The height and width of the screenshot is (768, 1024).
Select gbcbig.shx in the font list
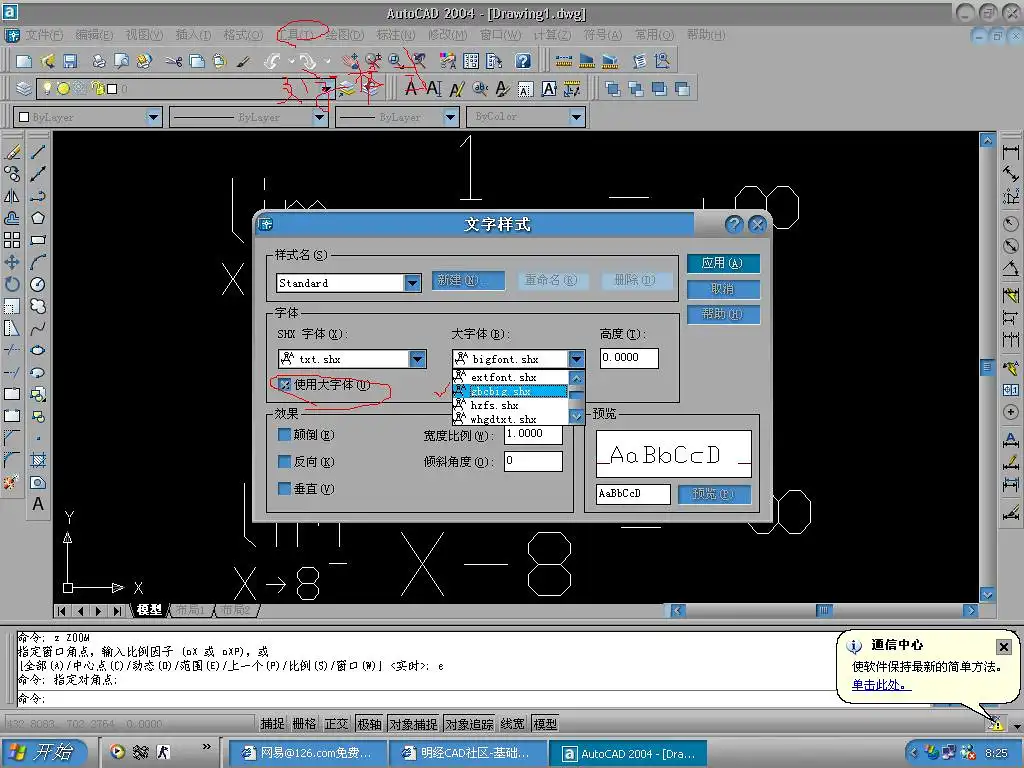click(x=511, y=391)
